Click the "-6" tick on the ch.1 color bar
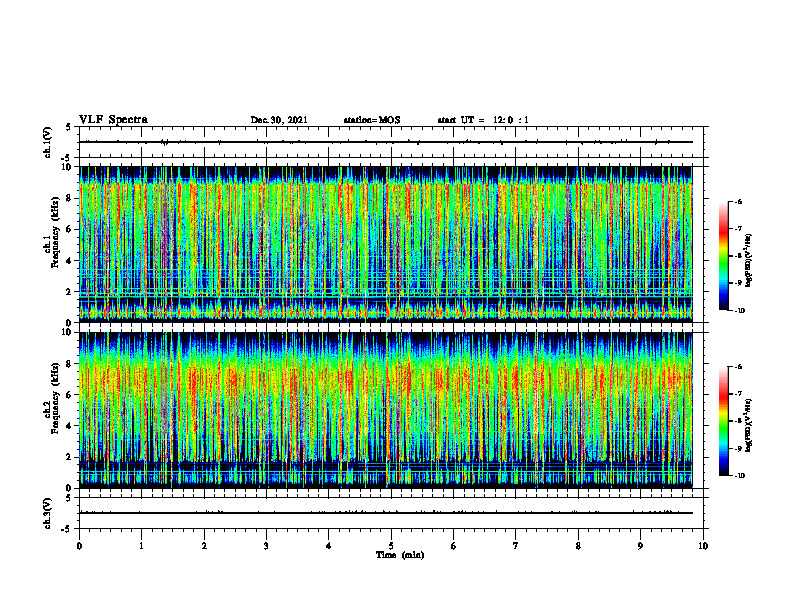792x612 pixels. click(x=737, y=202)
